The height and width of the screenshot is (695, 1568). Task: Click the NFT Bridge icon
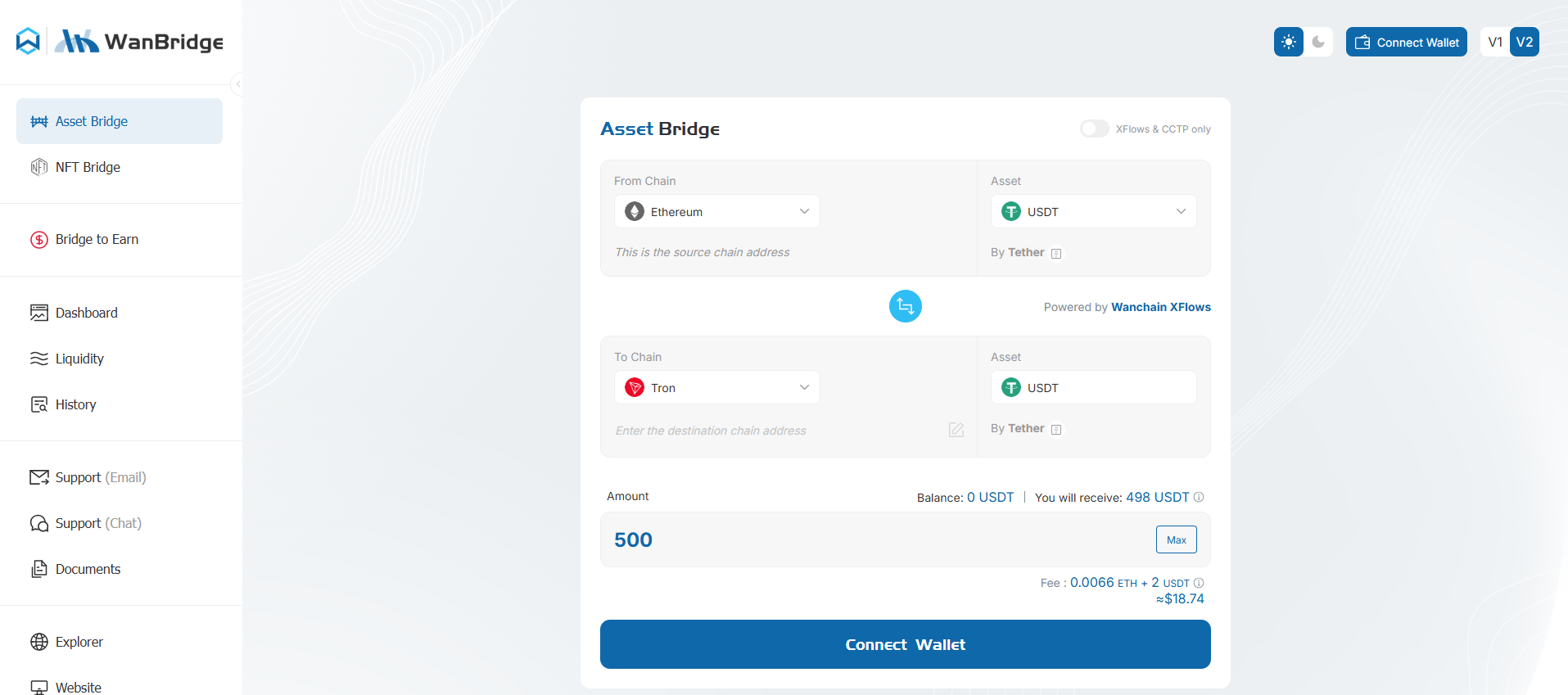tap(39, 167)
